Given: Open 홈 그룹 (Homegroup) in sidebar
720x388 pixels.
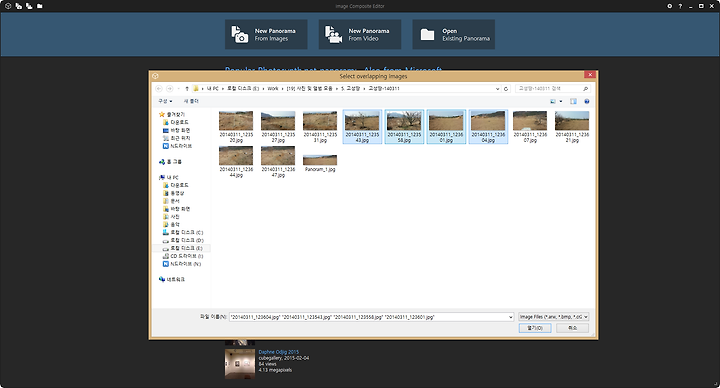Looking at the screenshot, I should pos(170,162).
